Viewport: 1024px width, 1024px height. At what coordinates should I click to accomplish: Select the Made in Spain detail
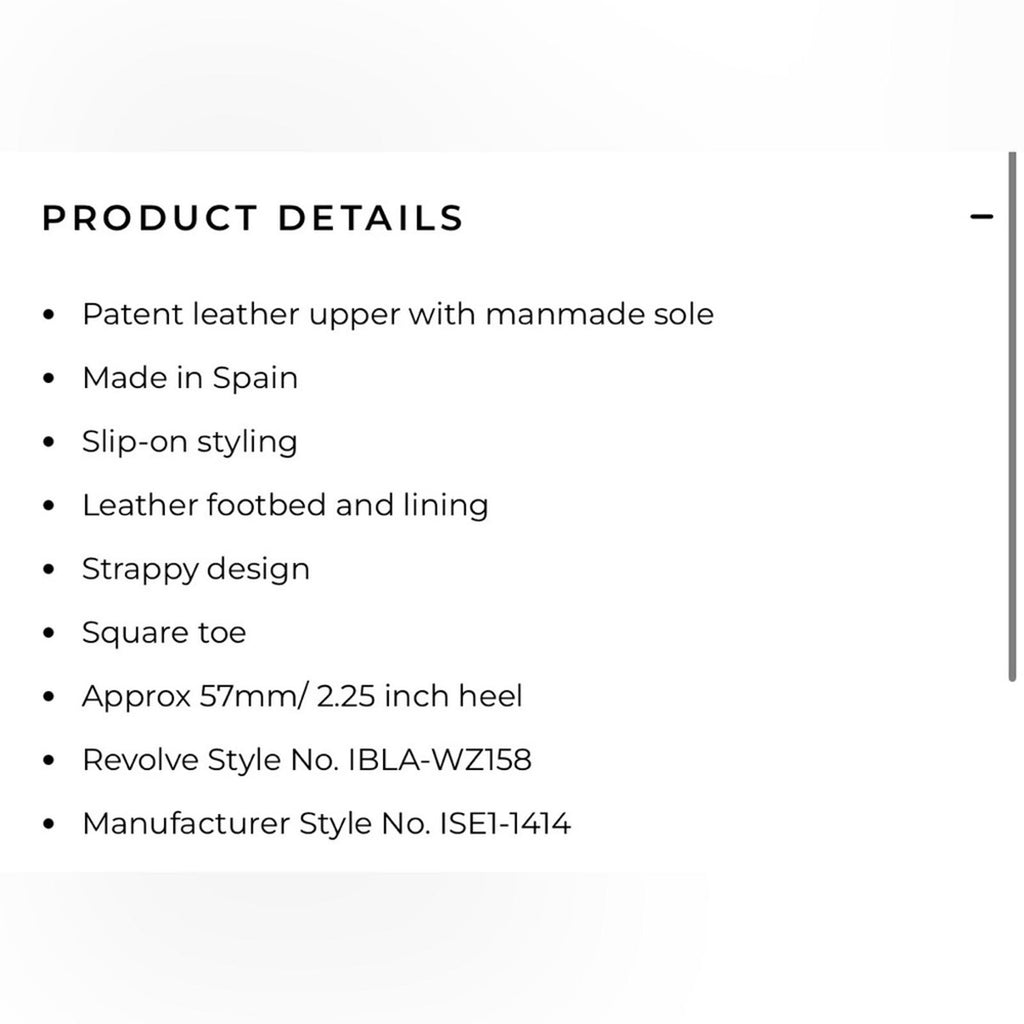tap(190, 377)
